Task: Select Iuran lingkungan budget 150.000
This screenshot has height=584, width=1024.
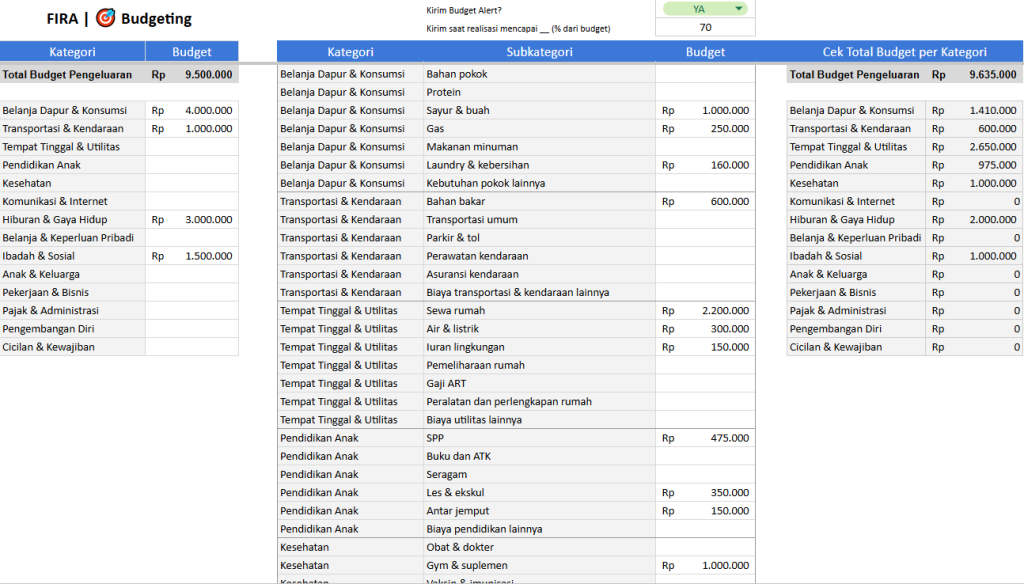Action: point(705,347)
